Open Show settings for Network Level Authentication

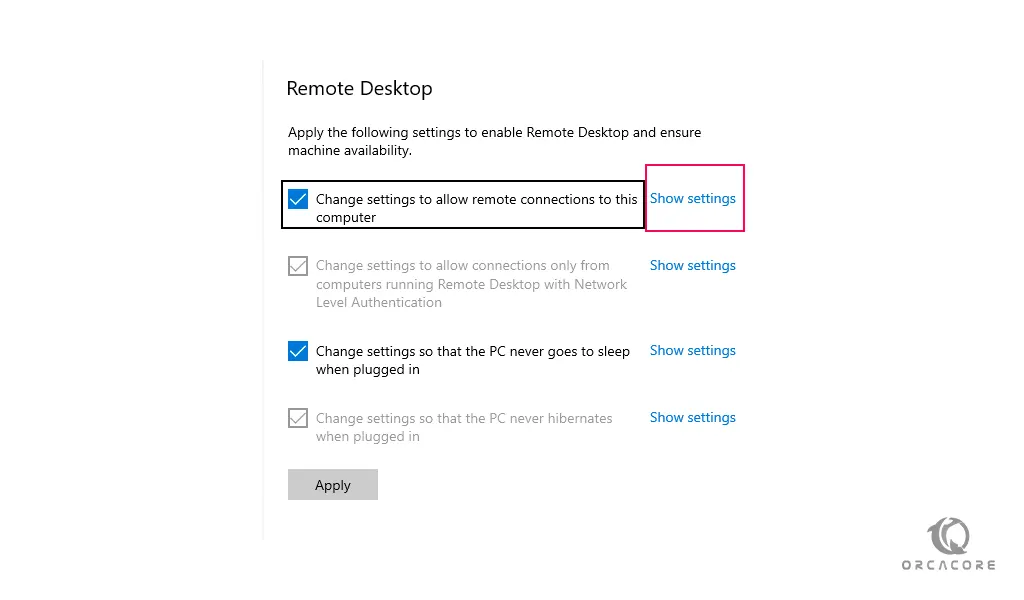(x=692, y=265)
